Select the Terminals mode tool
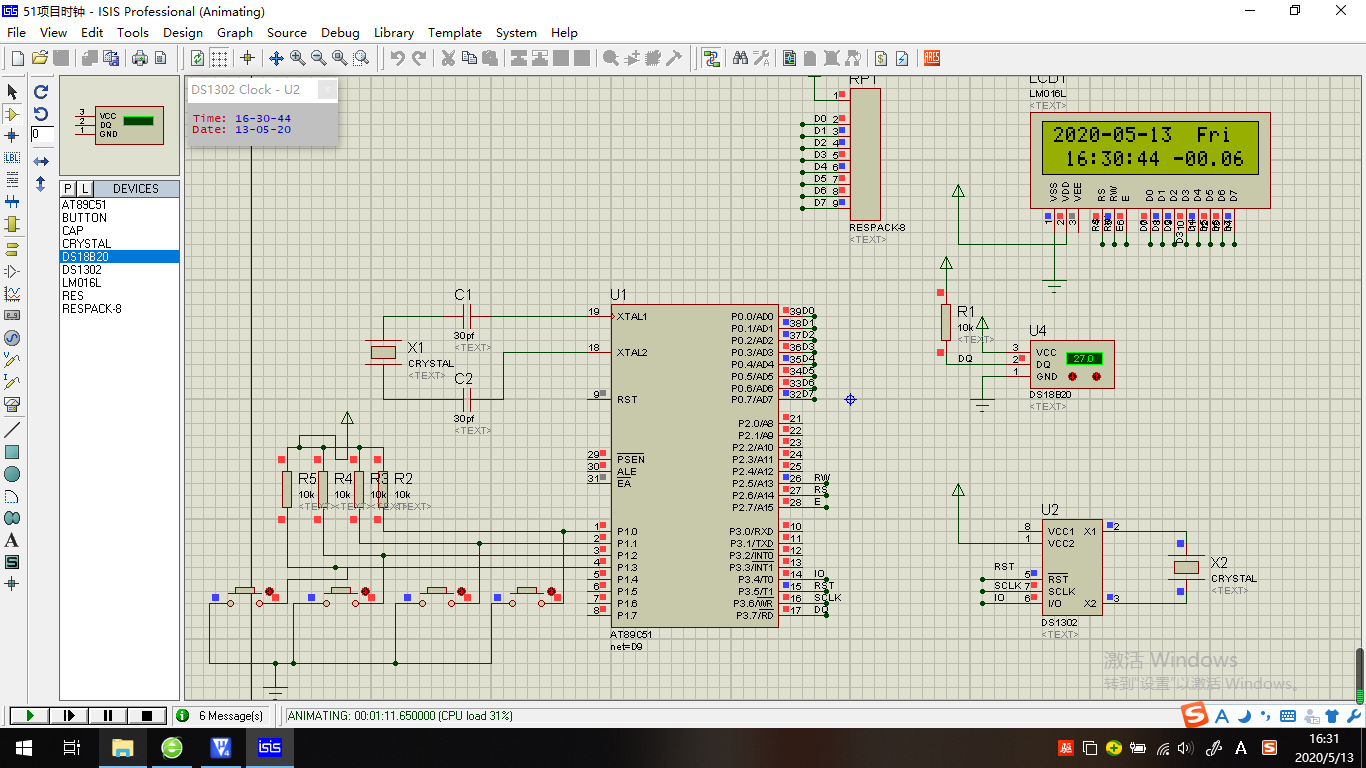 (x=12, y=248)
